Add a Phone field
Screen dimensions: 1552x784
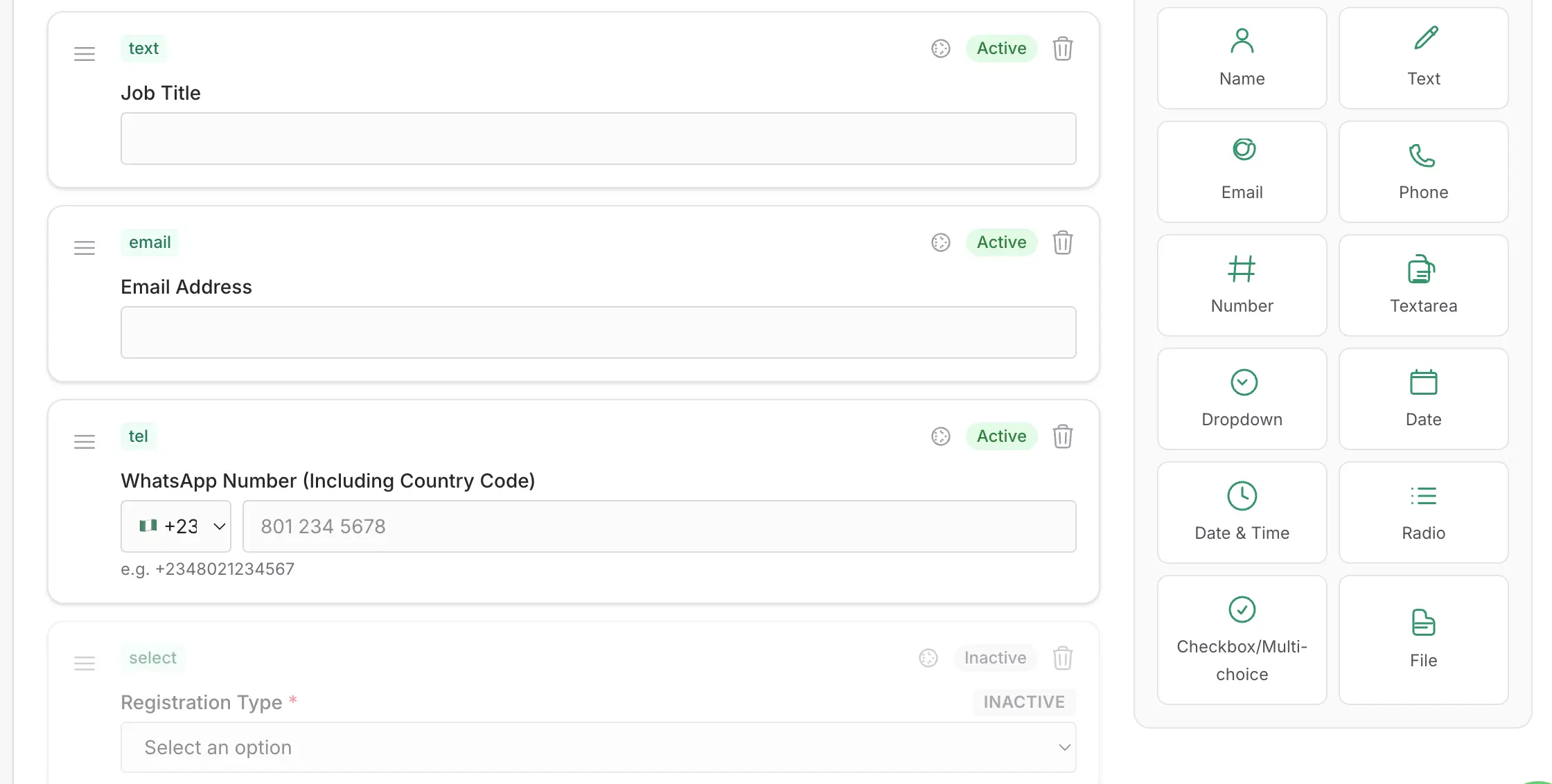click(1423, 172)
